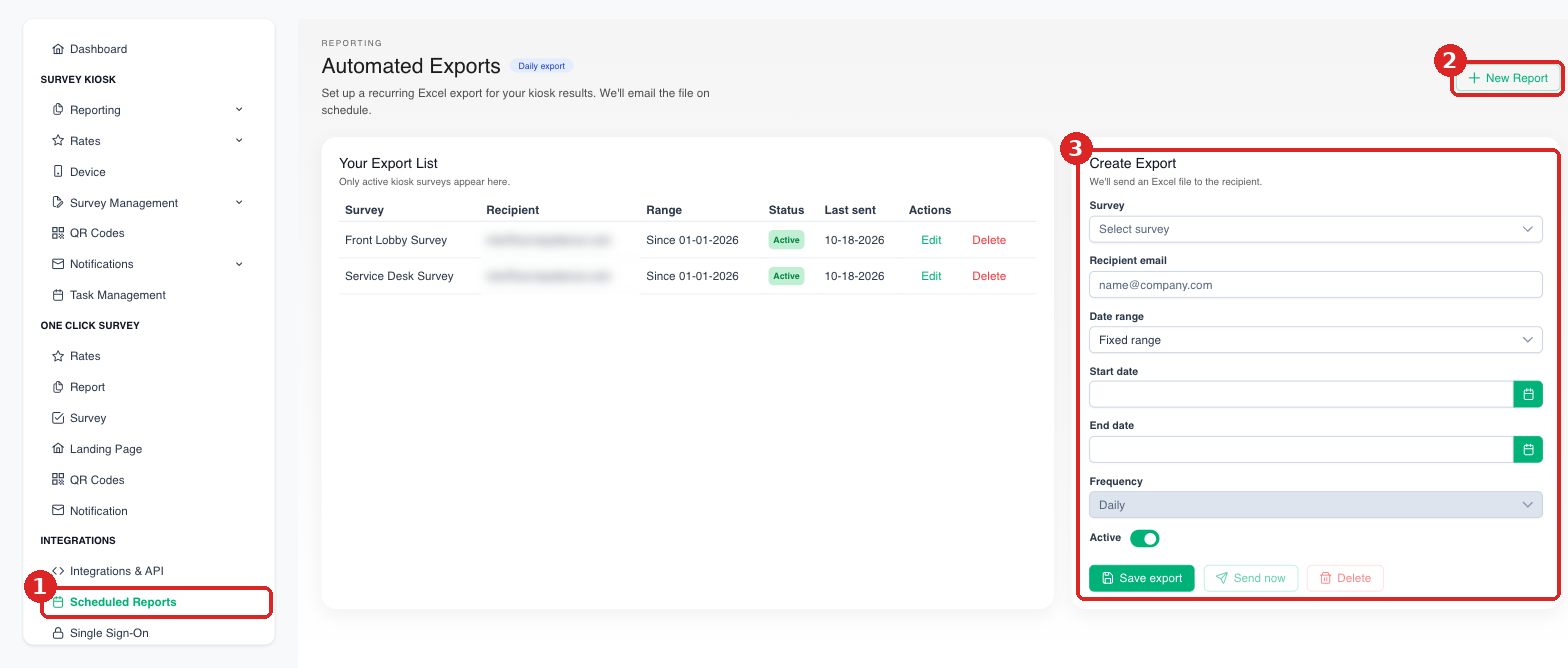Click the Start date text field
Screen dimensions: 1568x668
pos(1301,394)
